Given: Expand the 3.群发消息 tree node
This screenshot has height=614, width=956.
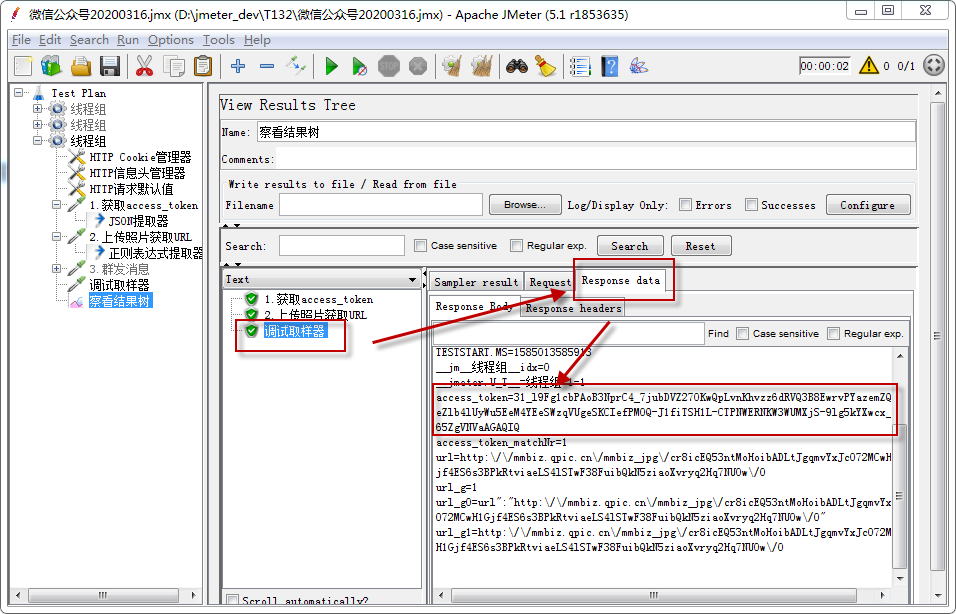Looking at the screenshot, I should (x=57, y=268).
